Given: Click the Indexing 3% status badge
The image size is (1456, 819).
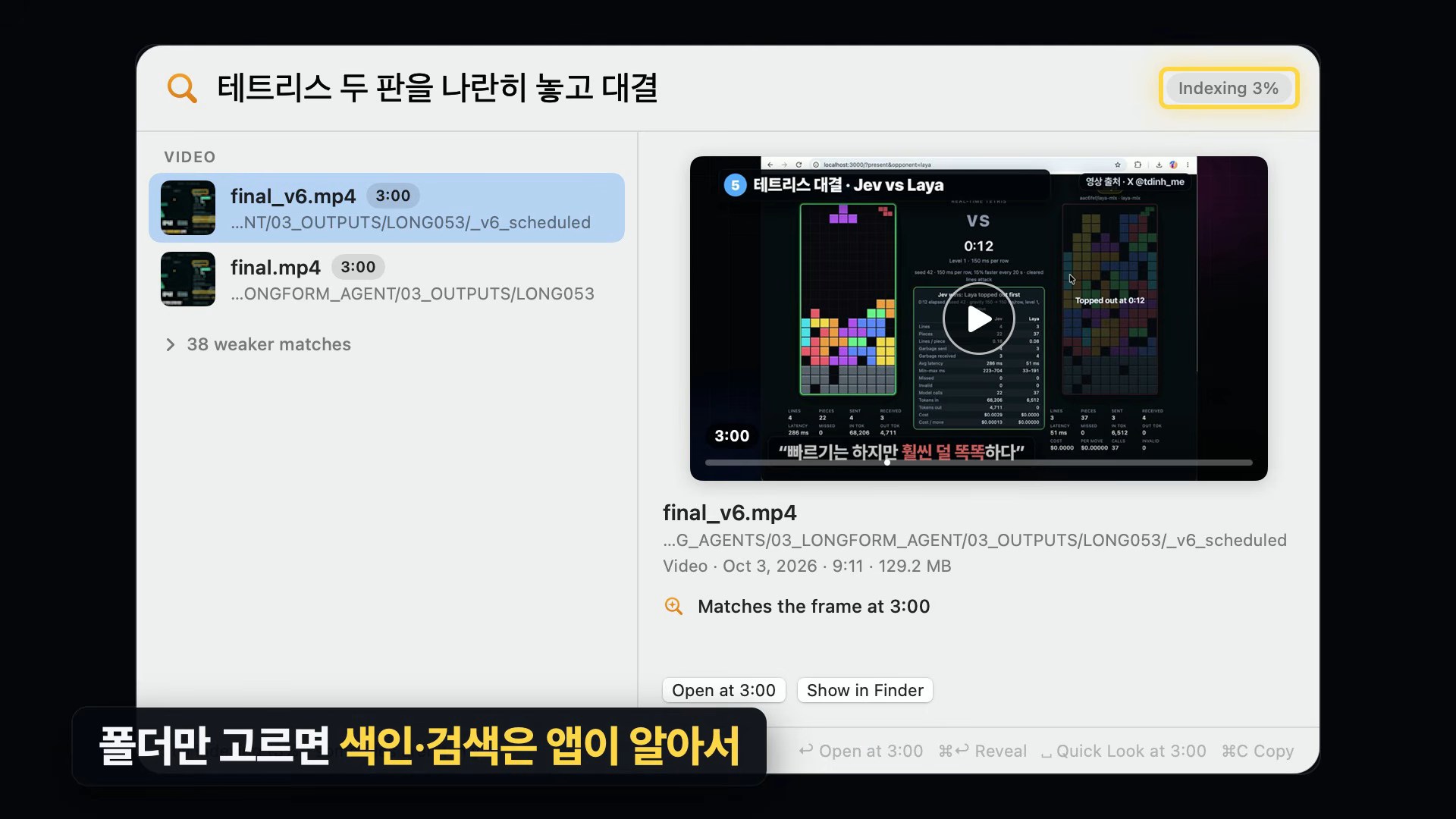Looking at the screenshot, I should 1228,88.
